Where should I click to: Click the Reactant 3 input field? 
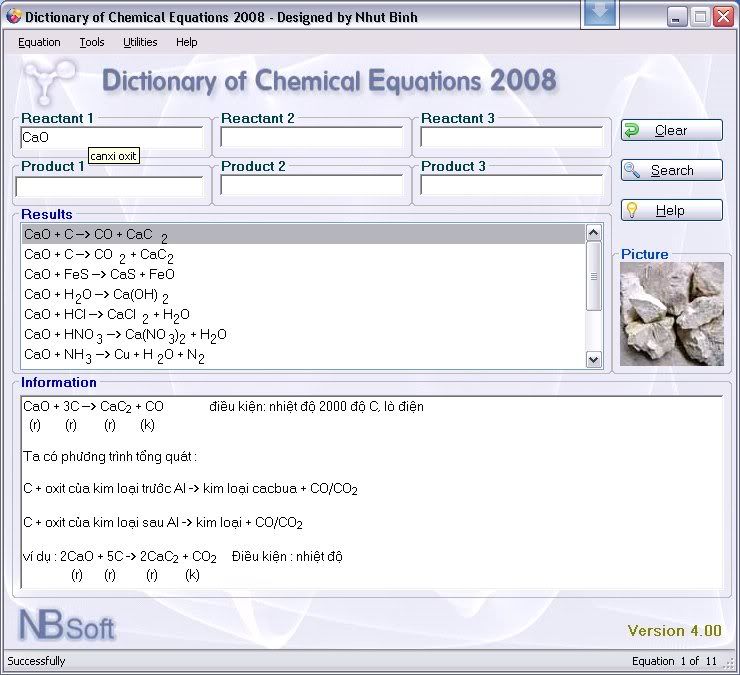coord(512,137)
